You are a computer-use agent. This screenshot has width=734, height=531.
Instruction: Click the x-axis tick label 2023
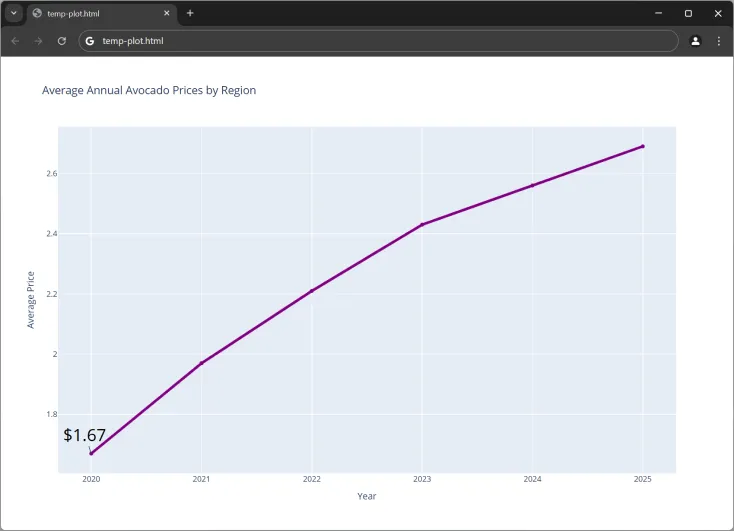click(422, 479)
